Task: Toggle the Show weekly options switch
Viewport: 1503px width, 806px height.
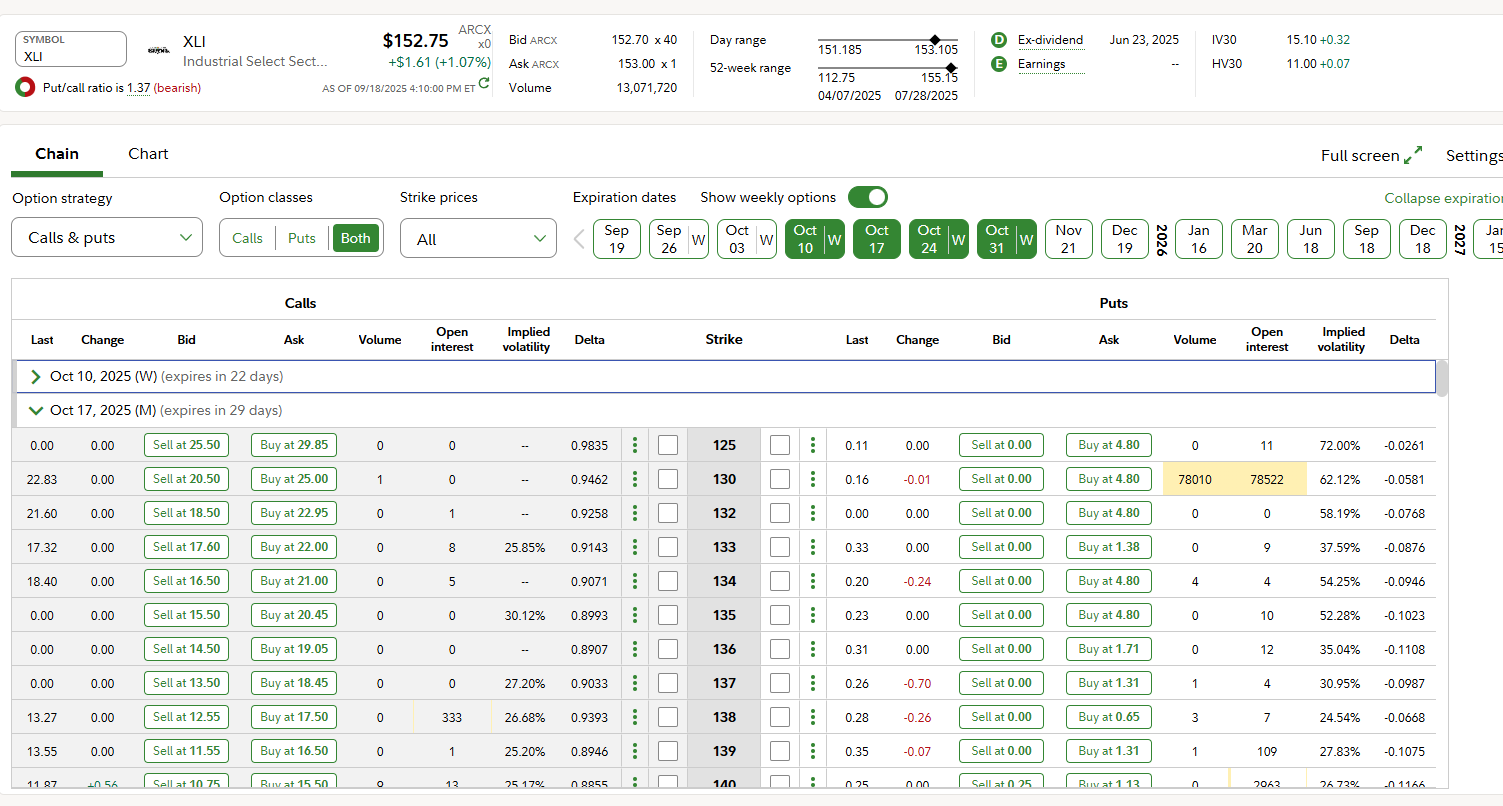Action: click(867, 197)
